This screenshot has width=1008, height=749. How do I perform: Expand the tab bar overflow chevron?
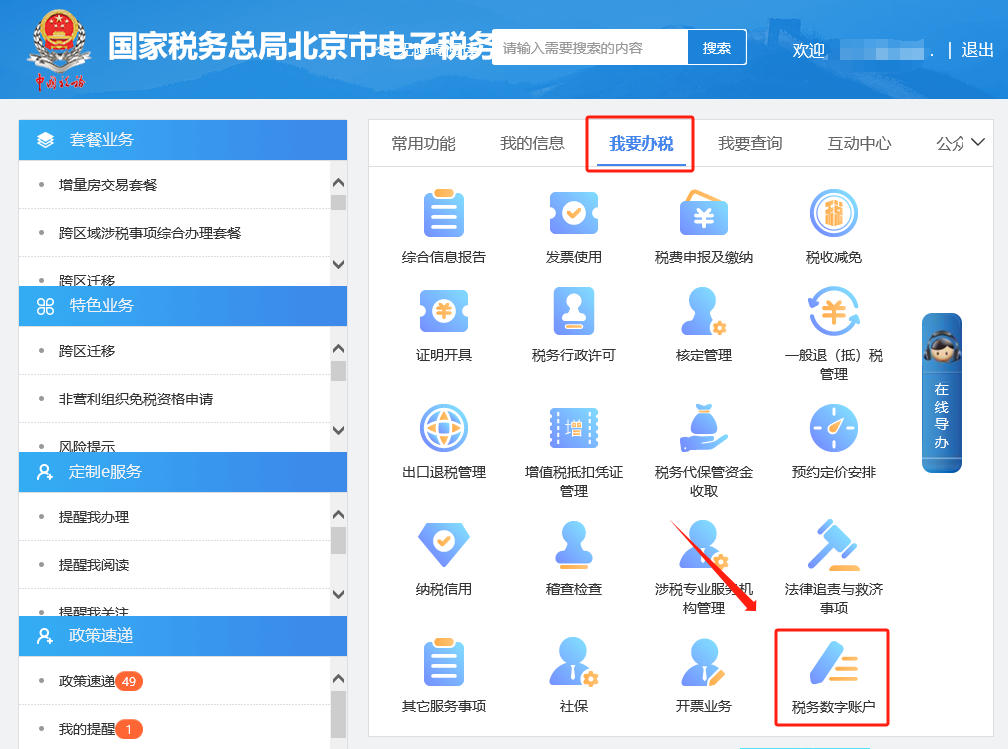point(978,143)
